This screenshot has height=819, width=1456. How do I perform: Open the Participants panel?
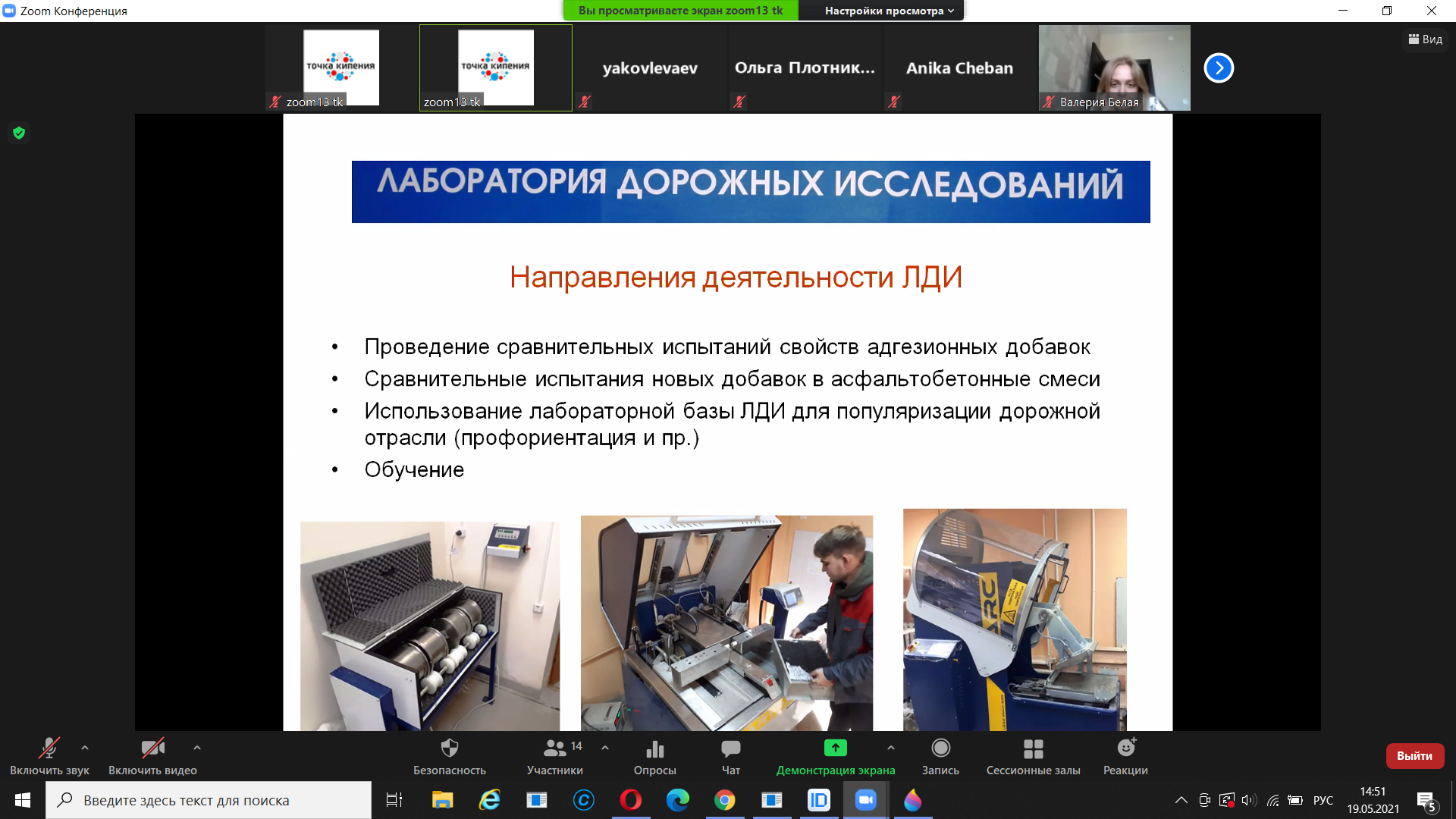[x=554, y=756]
